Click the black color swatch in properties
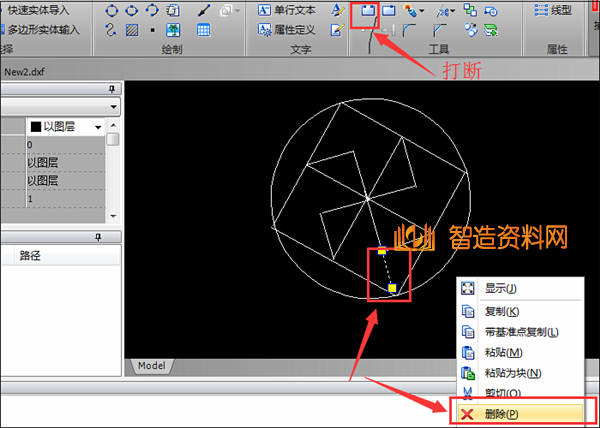This screenshot has height=428, width=600. (x=35, y=127)
